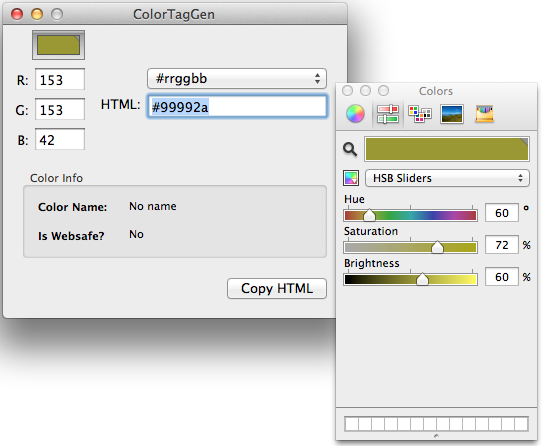Click the large color preview in Colors panel
This screenshot has height=446, width=544.
(447, 149)
